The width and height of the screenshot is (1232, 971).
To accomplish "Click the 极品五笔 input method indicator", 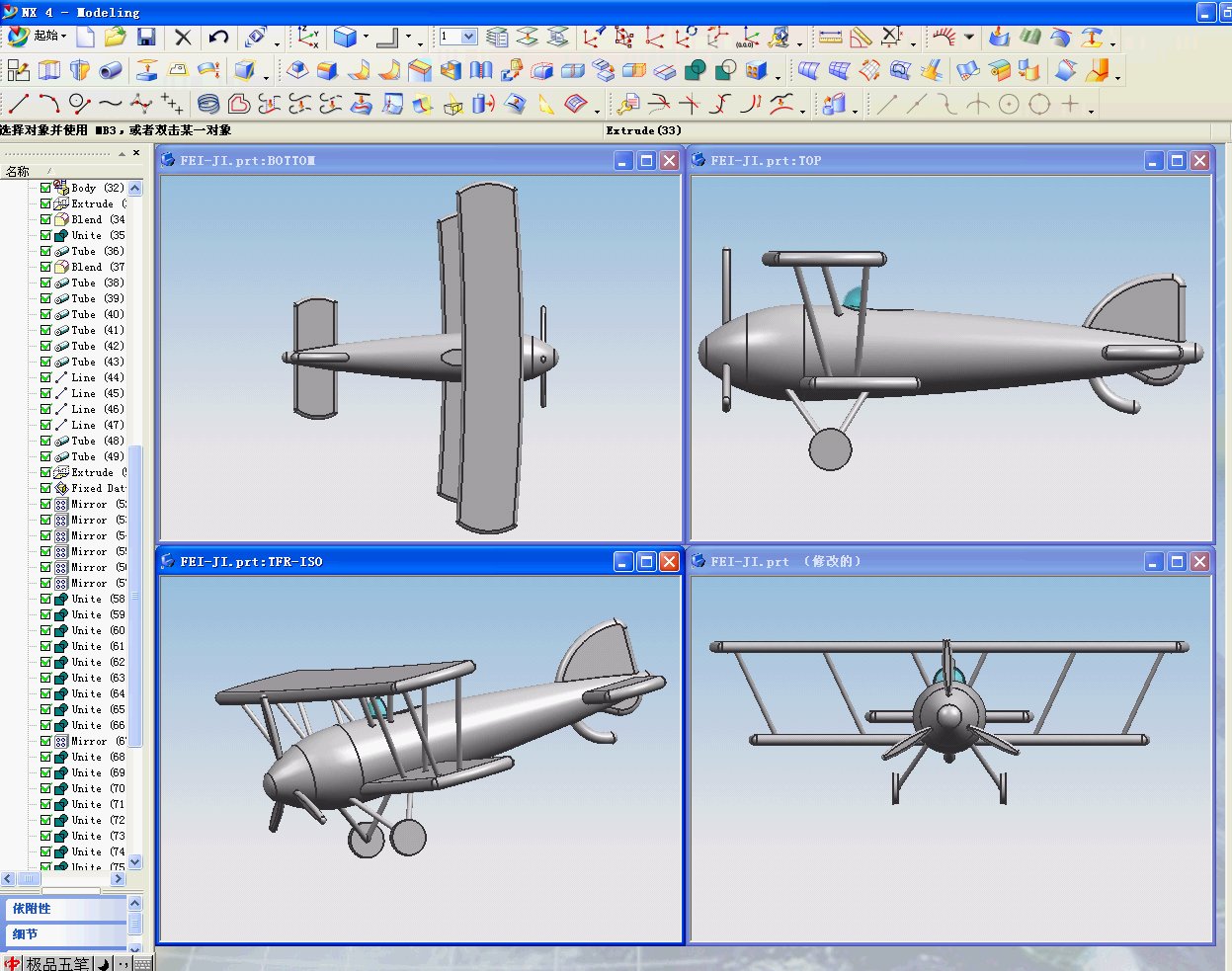I will coord(57,964).
